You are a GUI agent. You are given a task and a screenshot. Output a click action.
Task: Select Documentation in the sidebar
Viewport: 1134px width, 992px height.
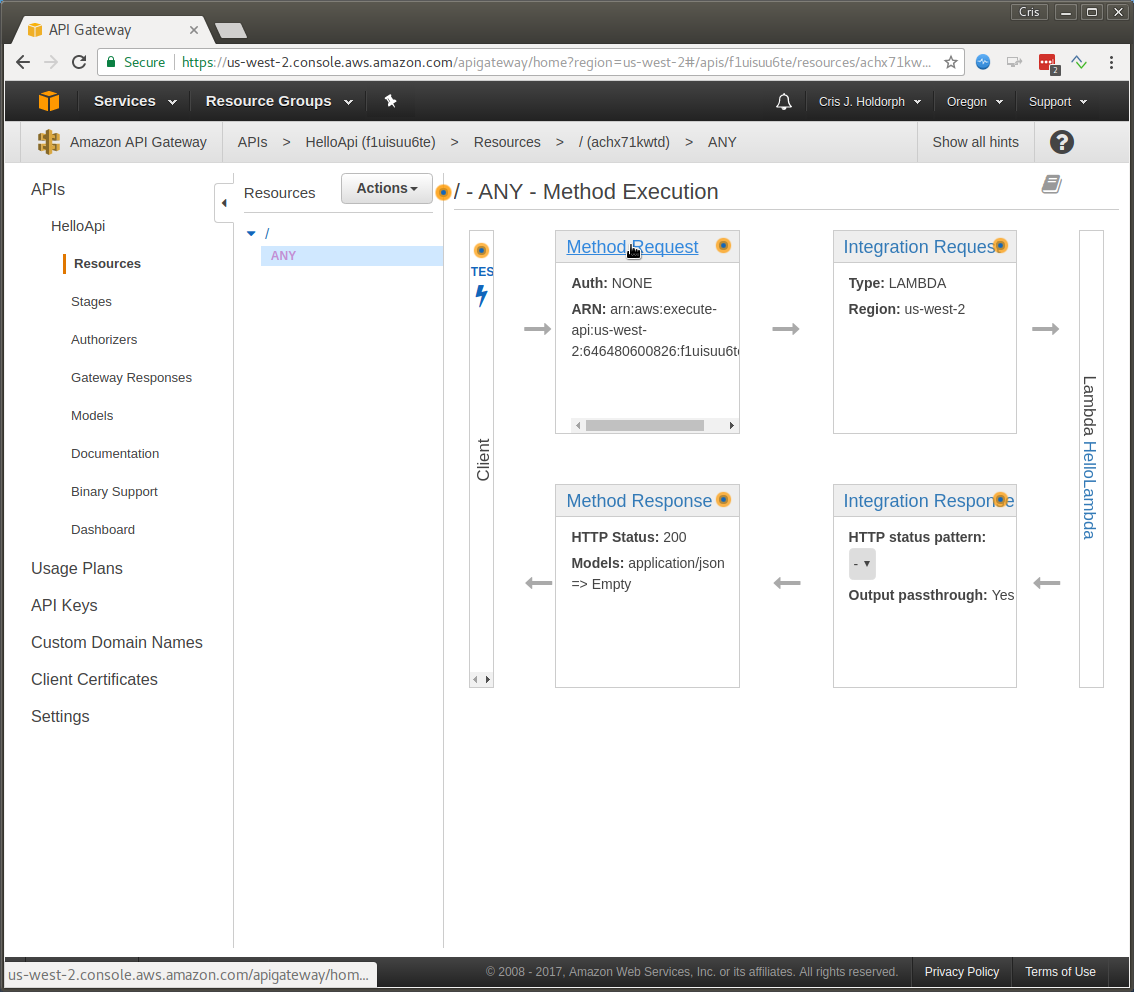[x=115, y=454]
